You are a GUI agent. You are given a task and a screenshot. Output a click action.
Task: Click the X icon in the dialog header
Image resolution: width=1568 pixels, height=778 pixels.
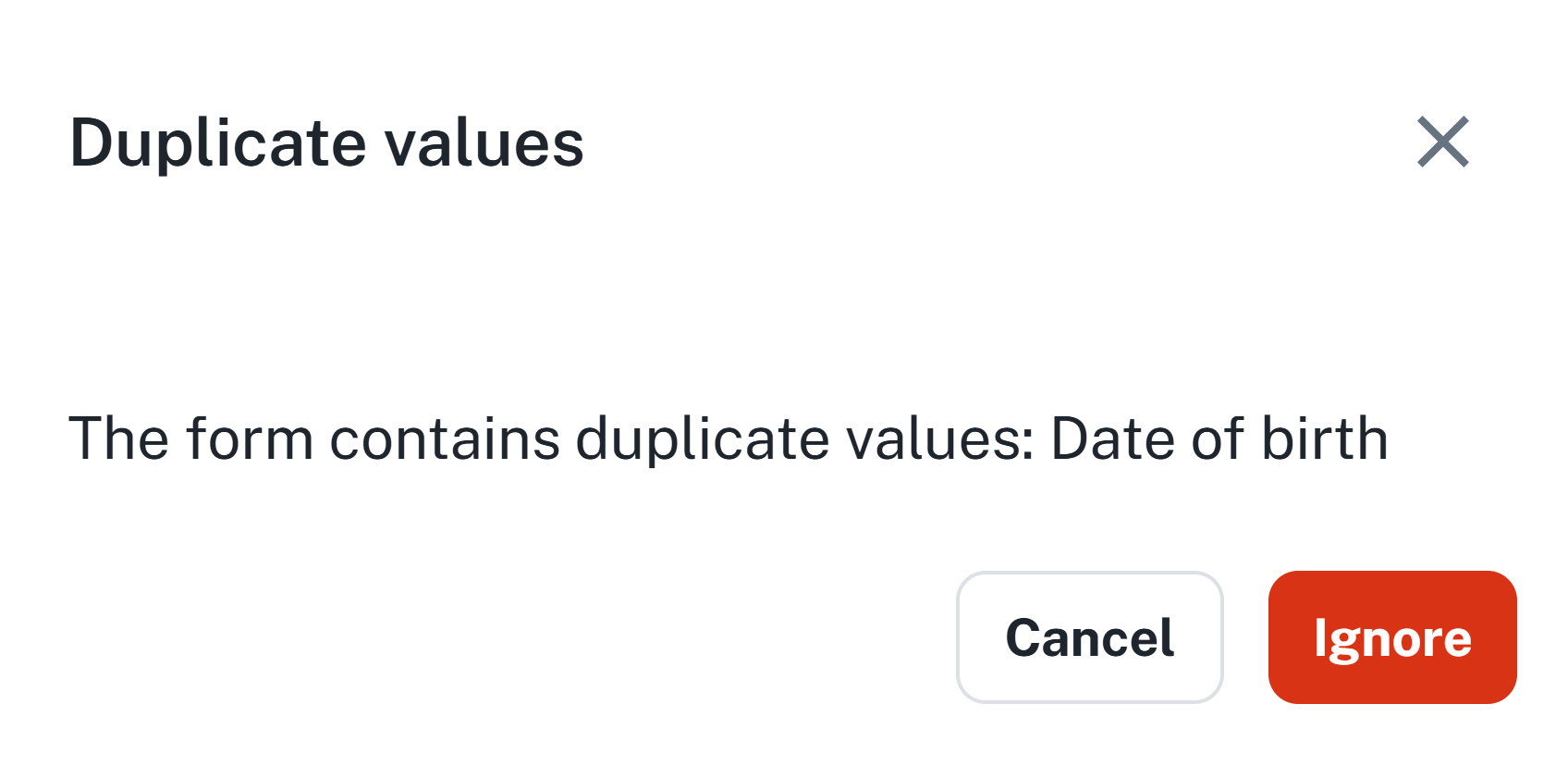click(1442, 142)
